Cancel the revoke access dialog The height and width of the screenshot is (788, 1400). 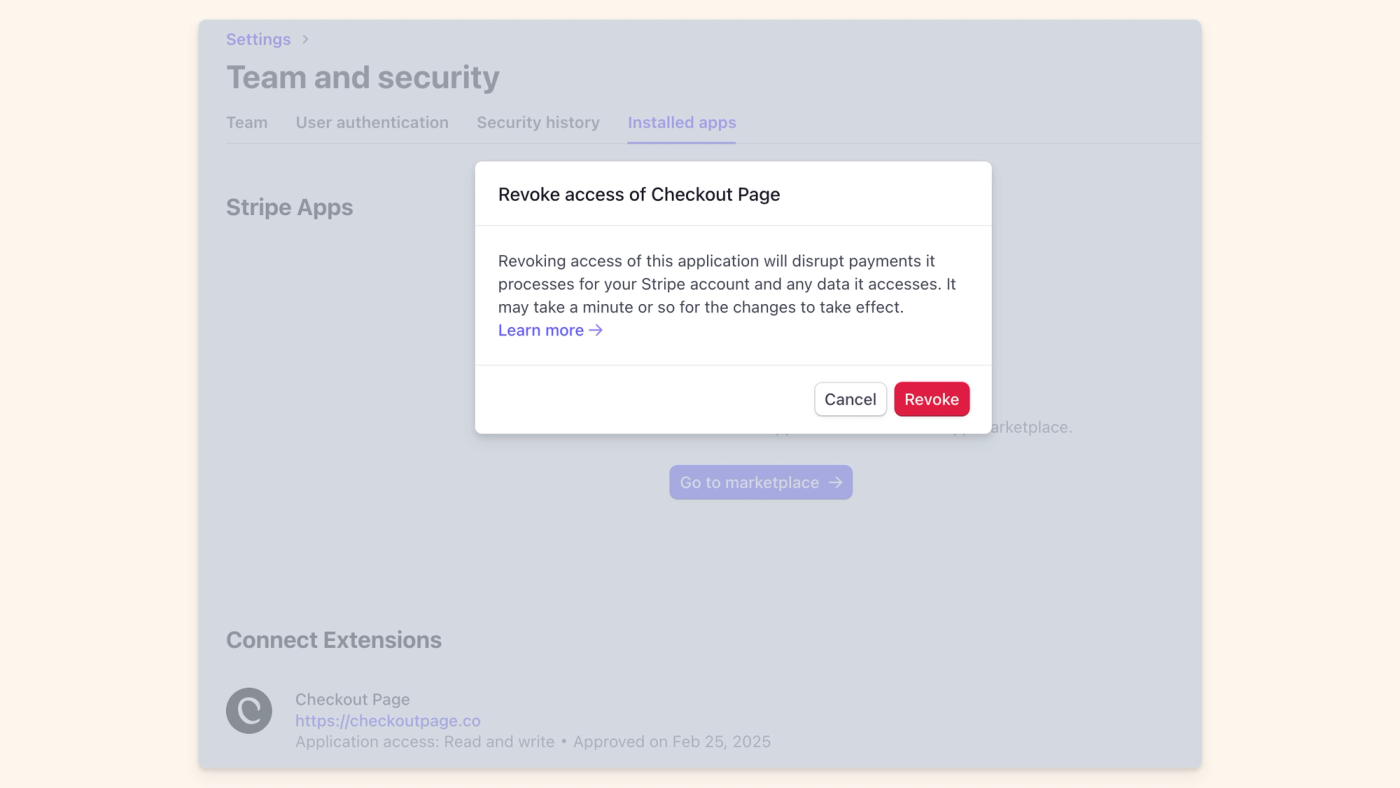[850, 398]
